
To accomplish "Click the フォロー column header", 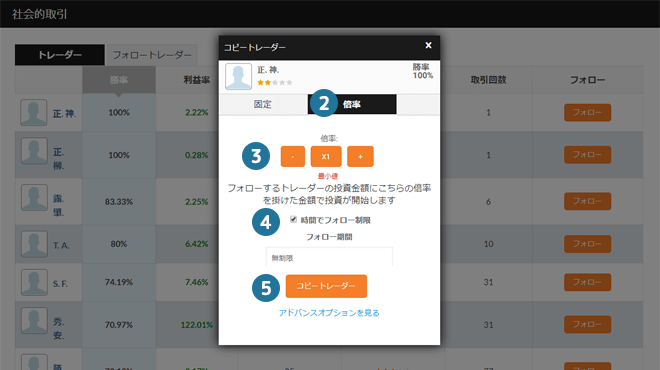I will [587, 80].
